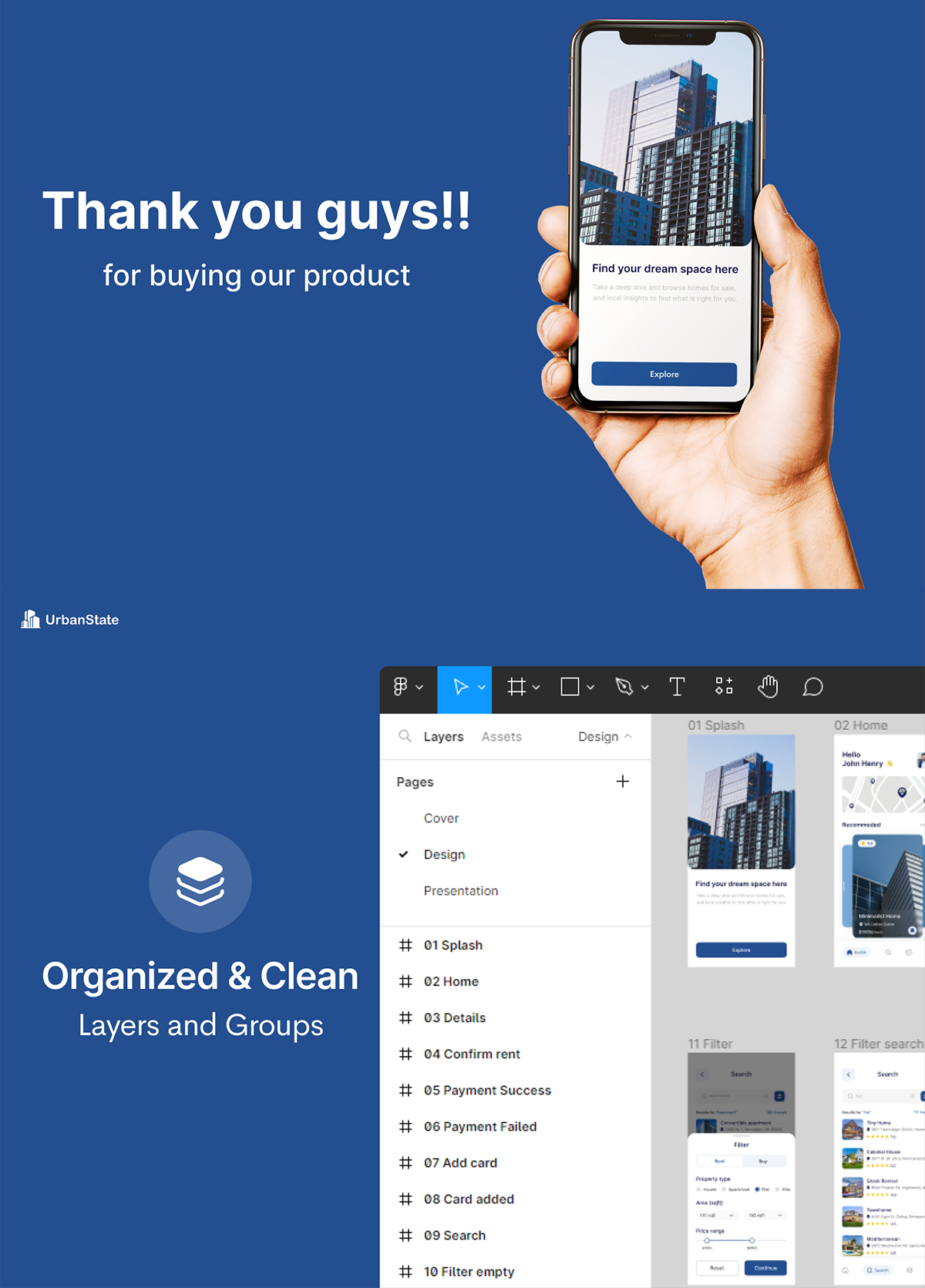Select the Hand tool

pyautogui.click(x=768, y=686)
